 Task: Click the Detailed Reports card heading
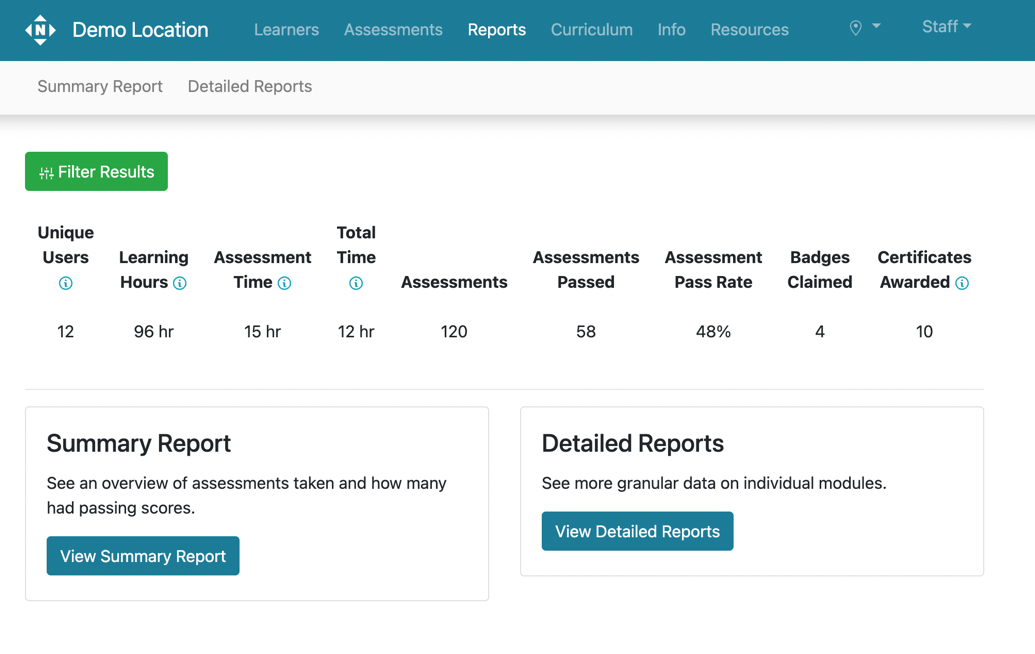click(x=633, y=443)
